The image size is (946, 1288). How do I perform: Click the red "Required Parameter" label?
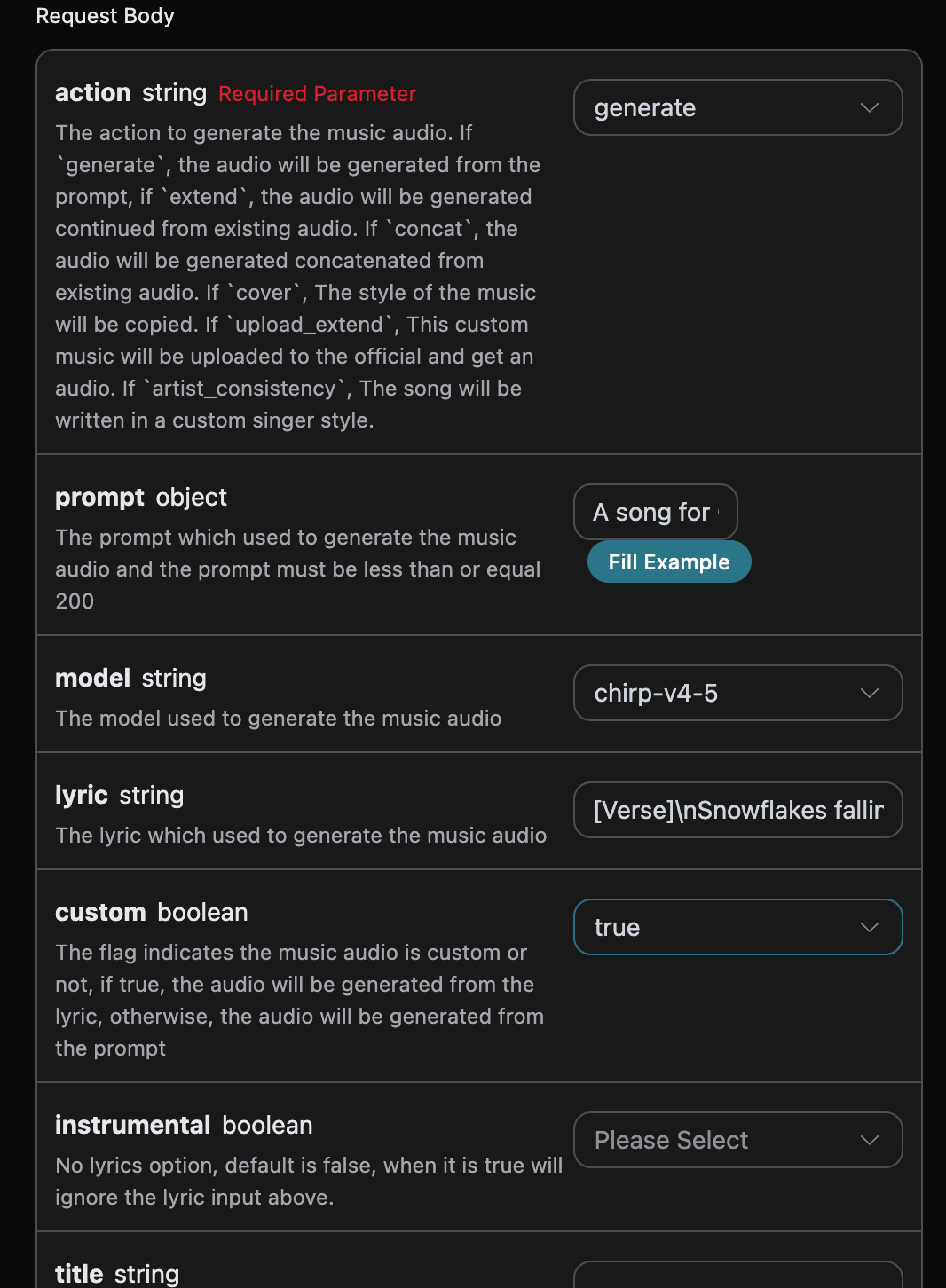click(317, 94)
